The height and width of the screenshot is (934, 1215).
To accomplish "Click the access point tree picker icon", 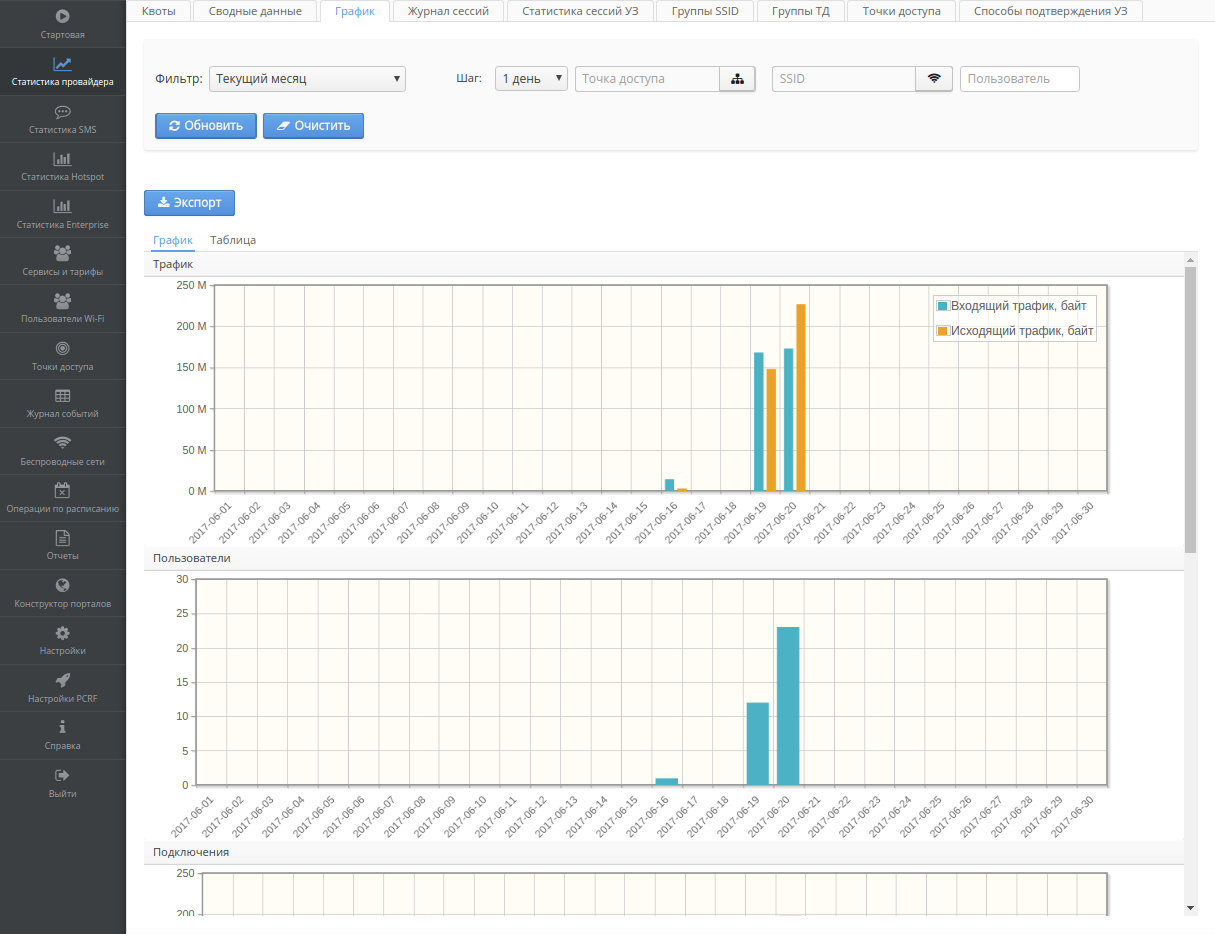I will pyautogui.click(x=737, y=79).
